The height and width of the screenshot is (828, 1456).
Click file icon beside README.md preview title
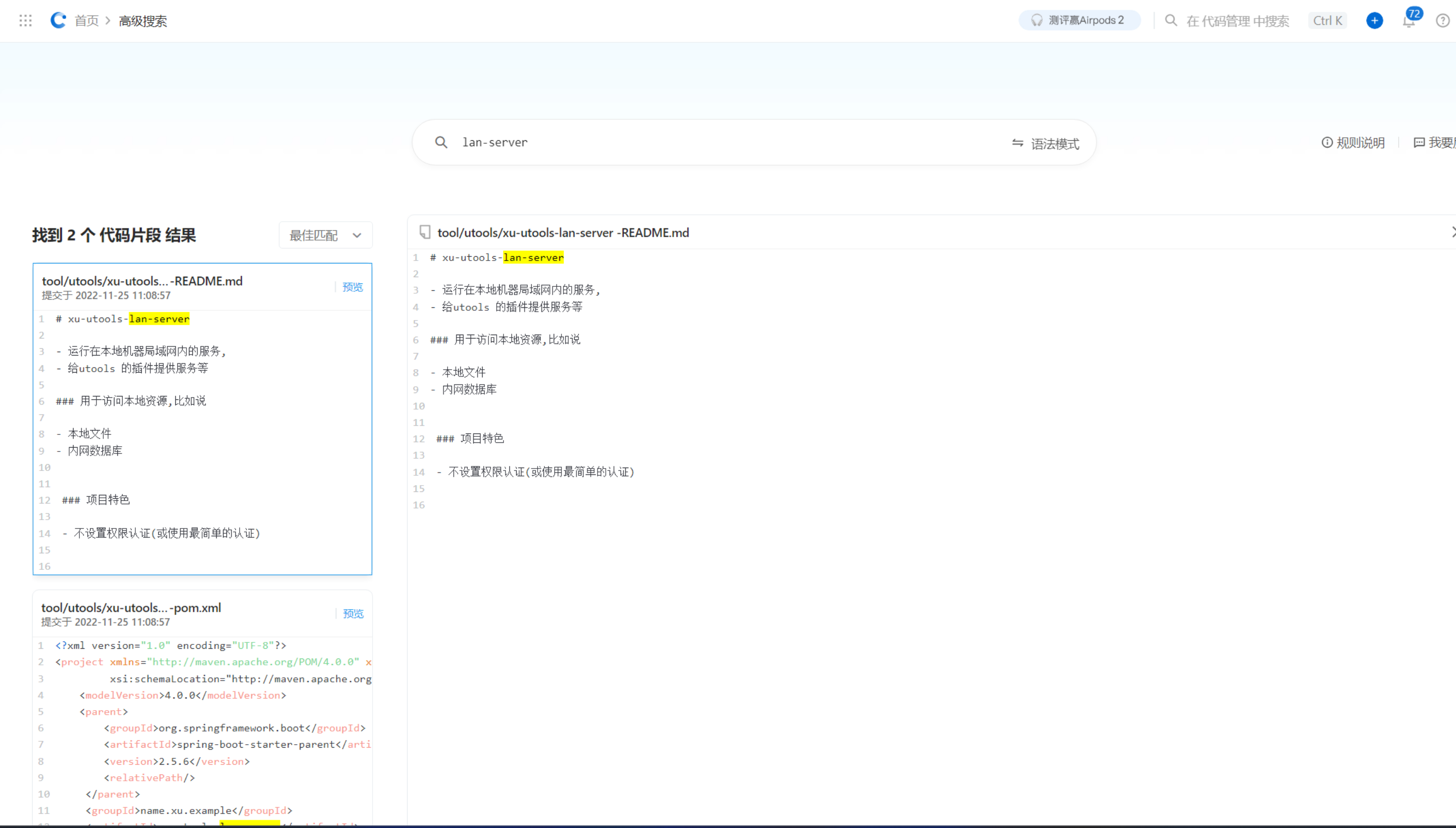click(425, 232)
